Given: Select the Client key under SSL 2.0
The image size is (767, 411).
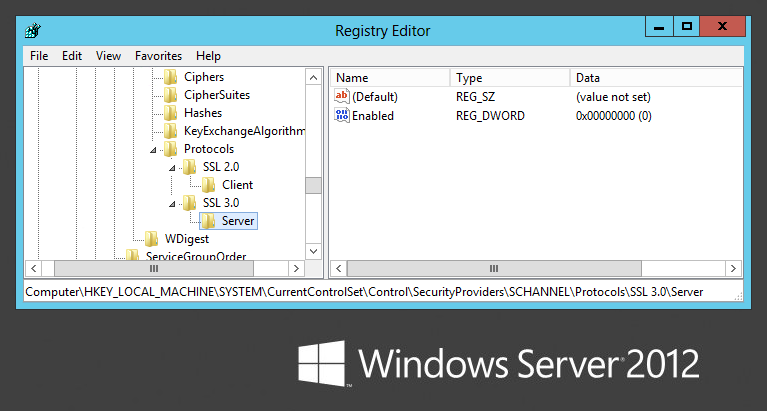Looking at the screenshot, I should pyautogui.click(x=238, y=185).
